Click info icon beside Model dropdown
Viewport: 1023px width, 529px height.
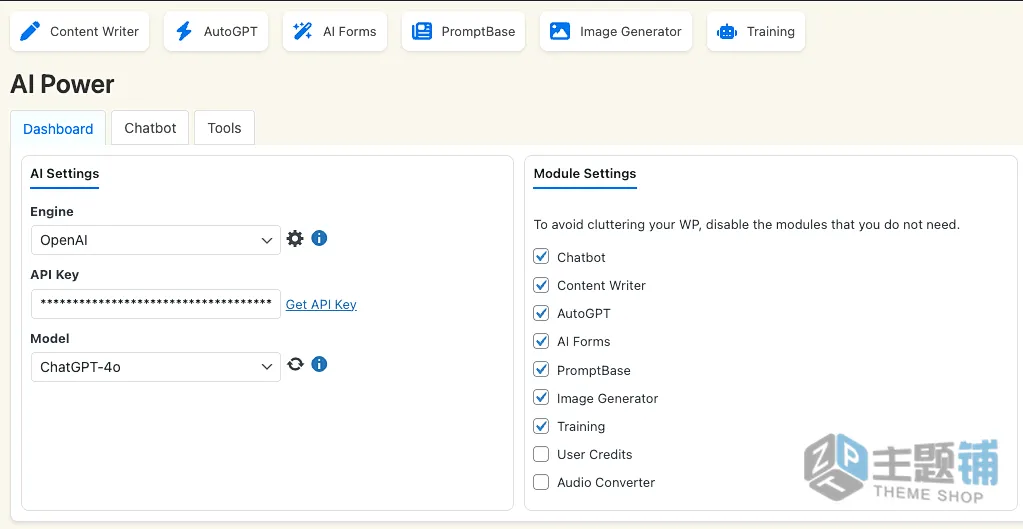319,364
